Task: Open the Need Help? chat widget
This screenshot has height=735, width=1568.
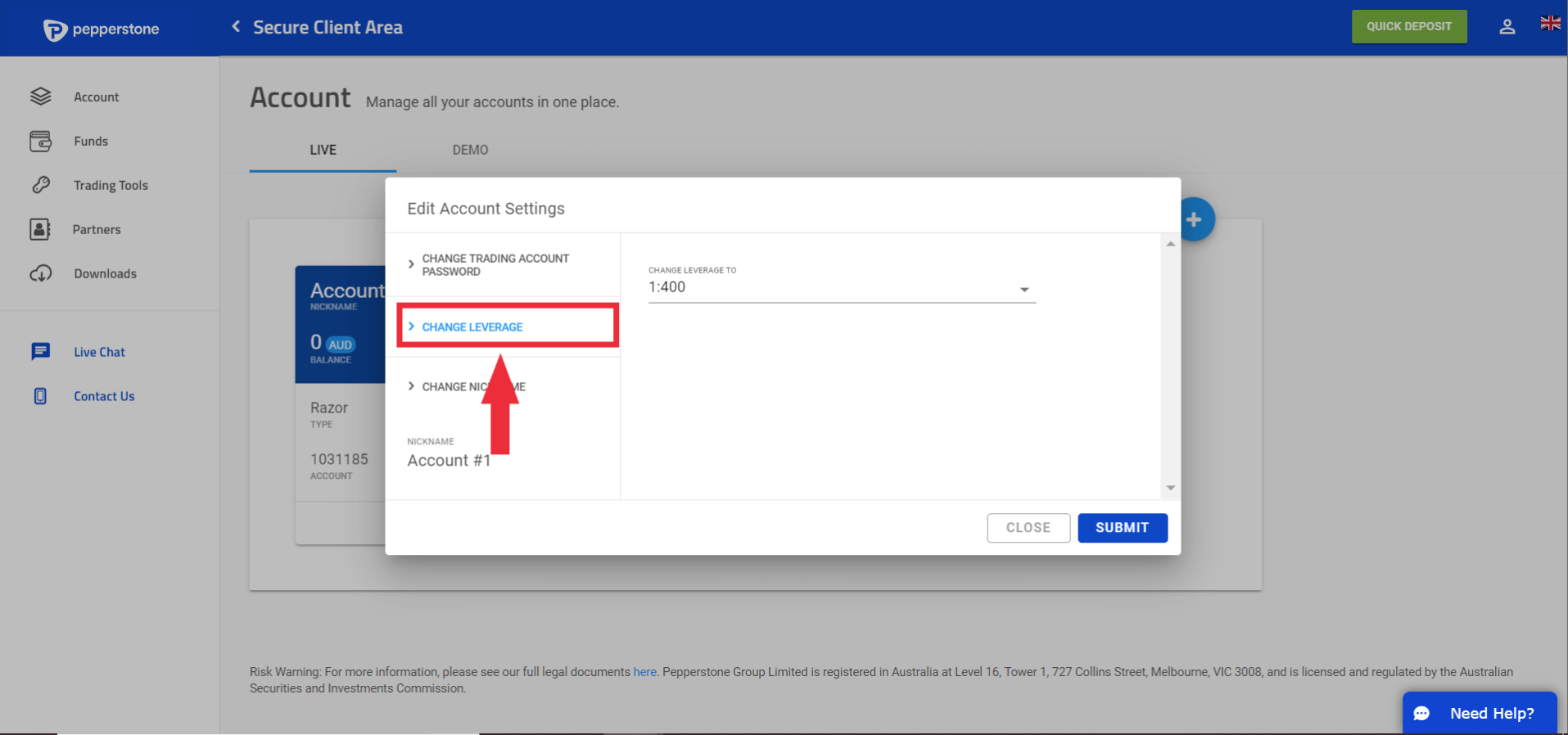Action: [x=1479, y=713]
